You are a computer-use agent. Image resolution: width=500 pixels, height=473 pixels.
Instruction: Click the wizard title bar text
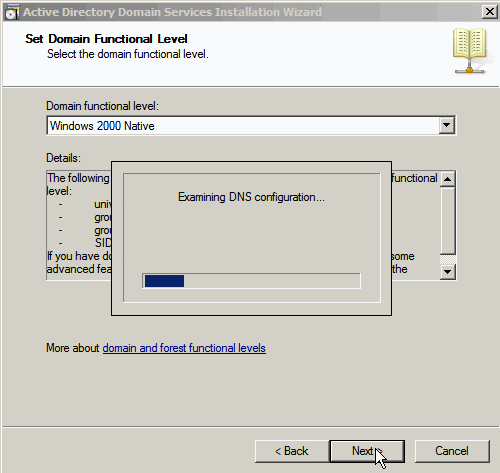coord(172,12)
